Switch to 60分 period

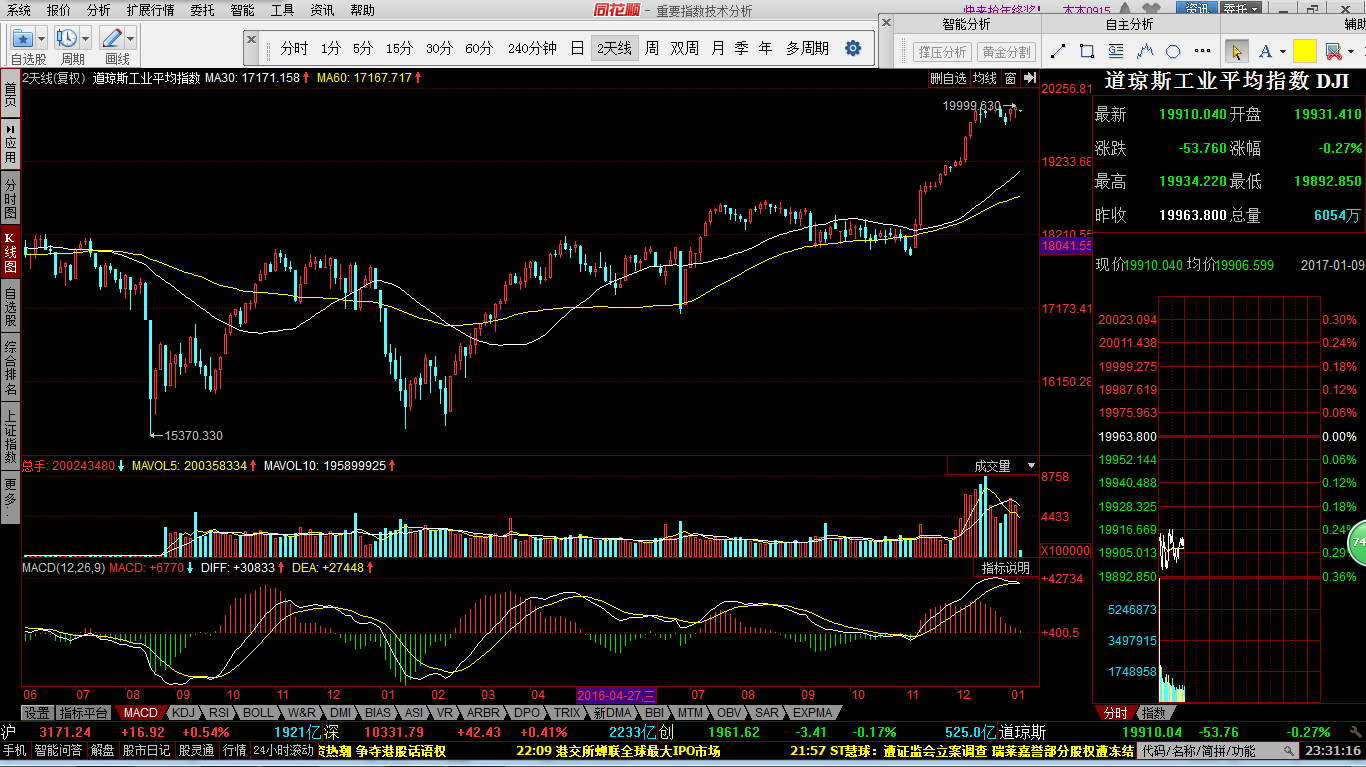[479, 48]
